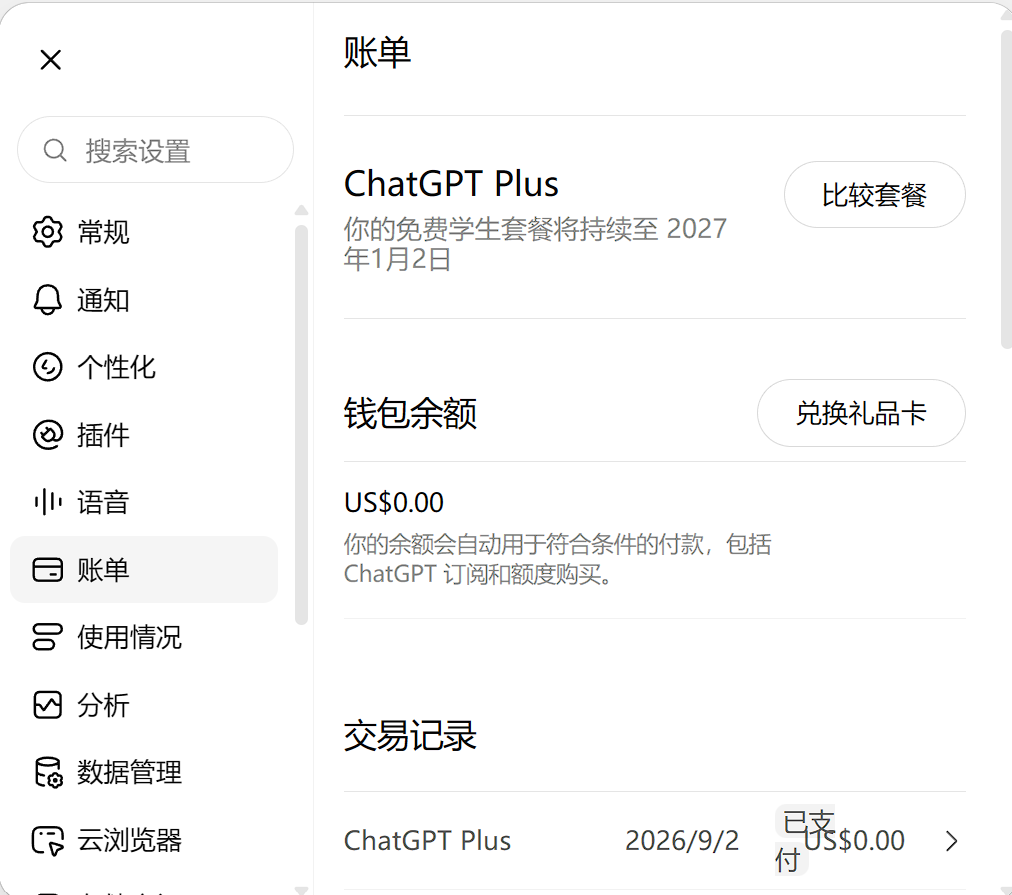Image resolution: width=1012 pixels, height=895 pixels.
Task: Click the gear icon next to 常规
Action: (x=48, y=232)
